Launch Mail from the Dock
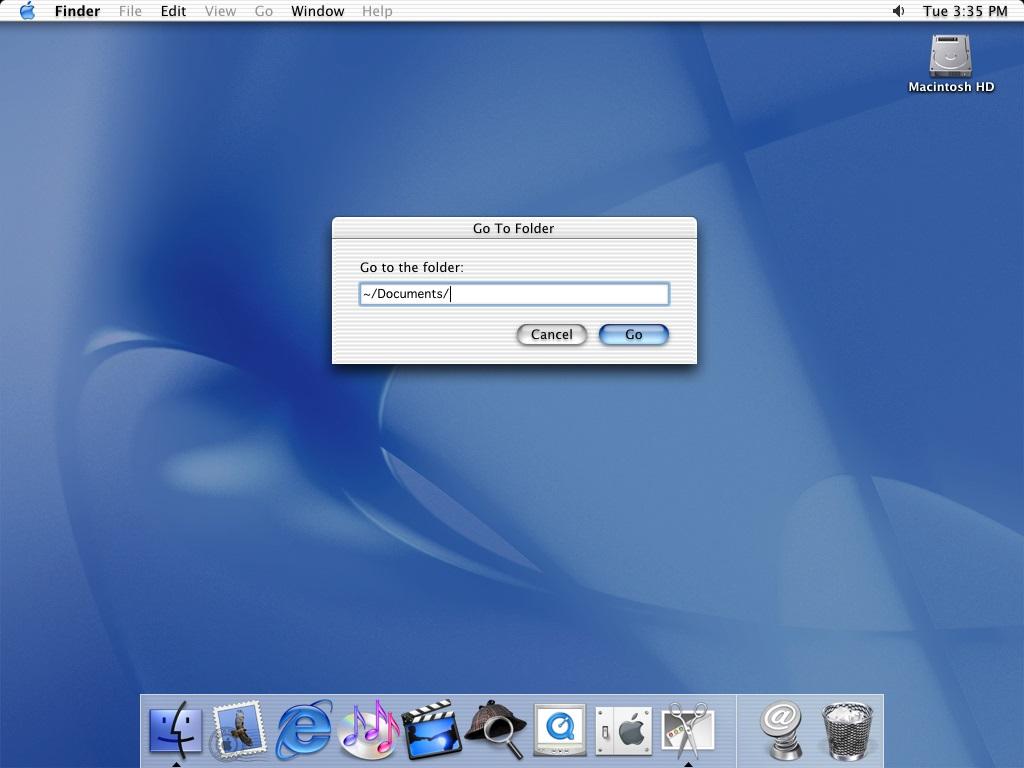1024x768 pixels. click(239, 730)
